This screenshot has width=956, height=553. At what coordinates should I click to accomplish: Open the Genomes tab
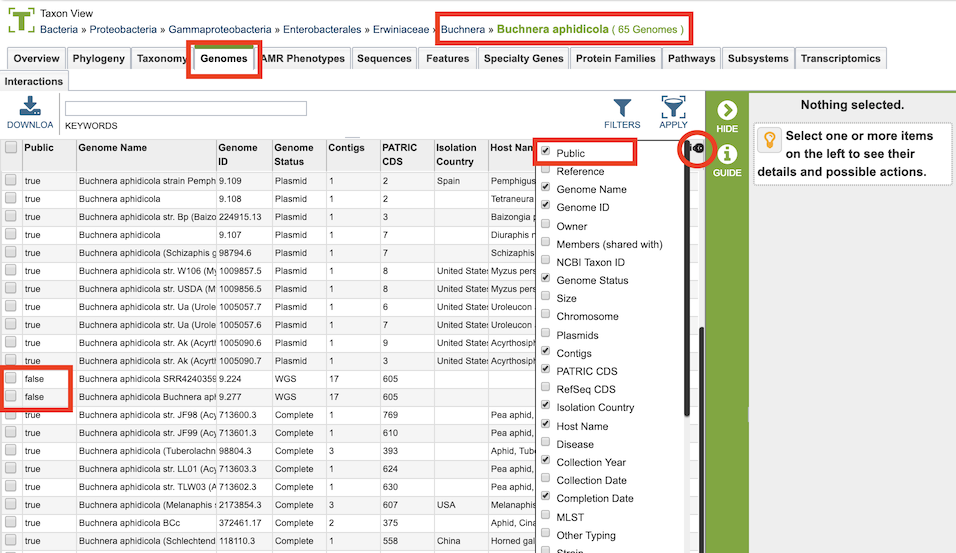coord(224,59)
